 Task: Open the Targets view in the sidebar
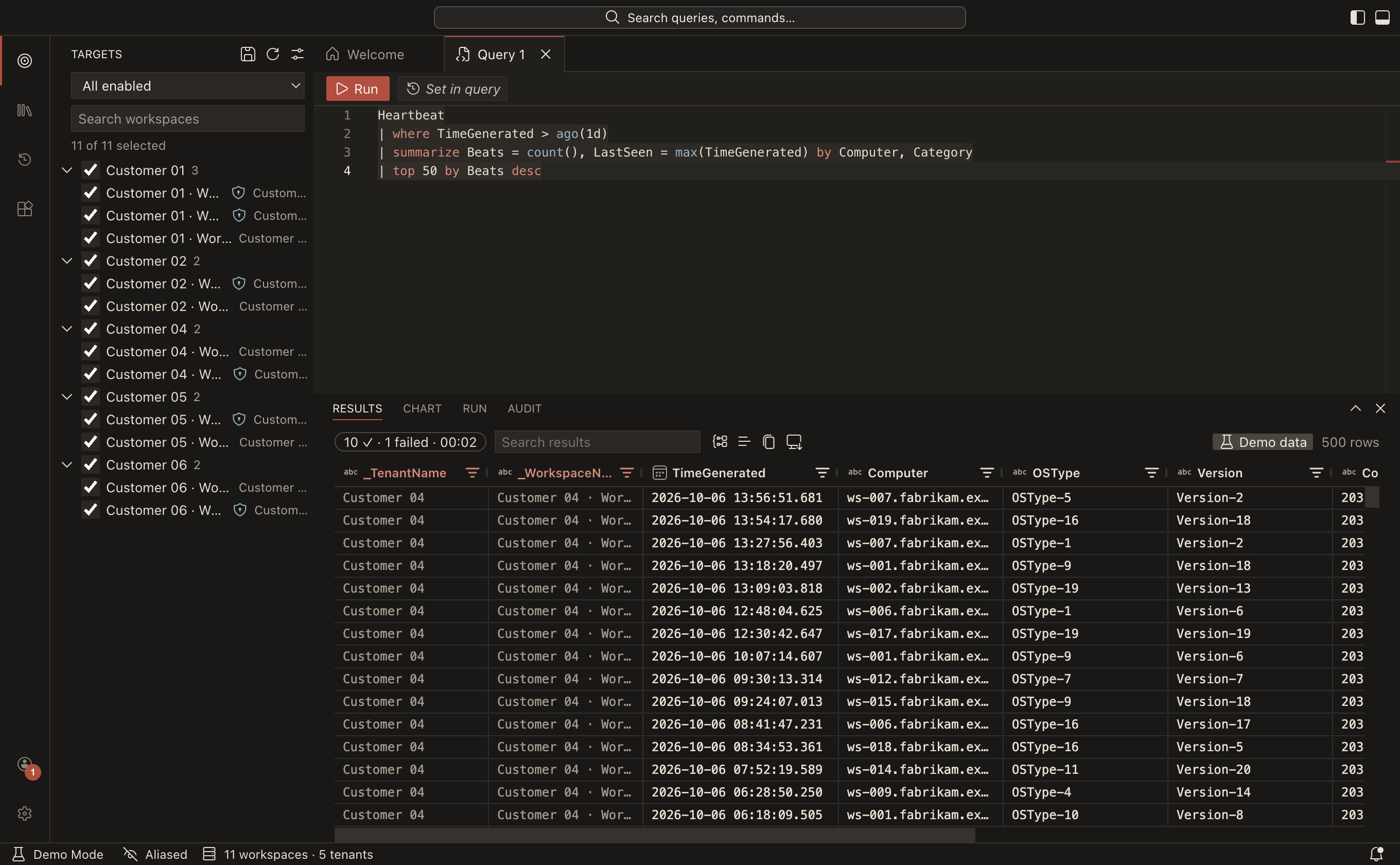pos(25,61)
